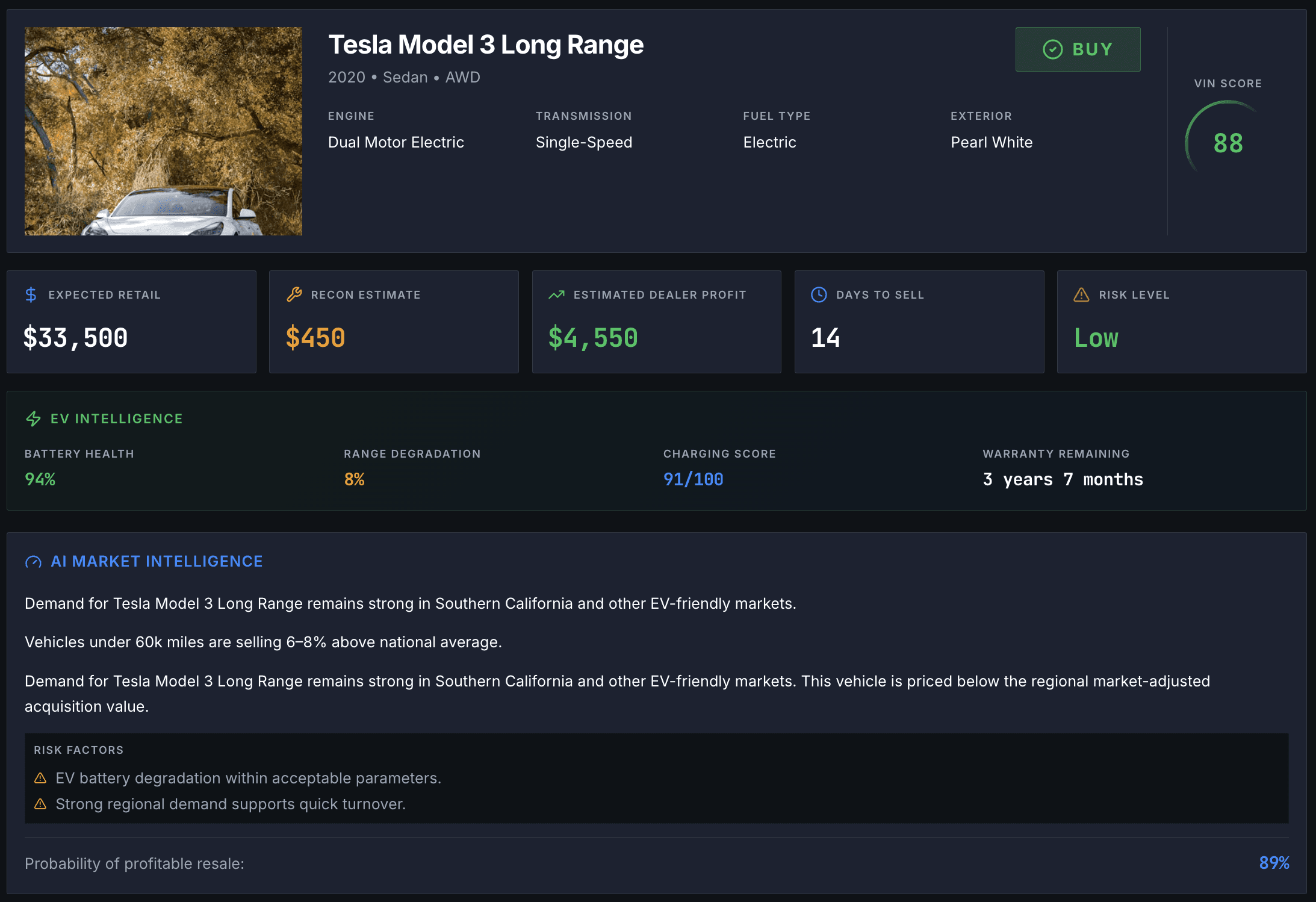Image resolution: width=1316 pixels, height=902 pixels.
Task: Click warning icon beside EV battery degradation
Action: click(40, 778)
